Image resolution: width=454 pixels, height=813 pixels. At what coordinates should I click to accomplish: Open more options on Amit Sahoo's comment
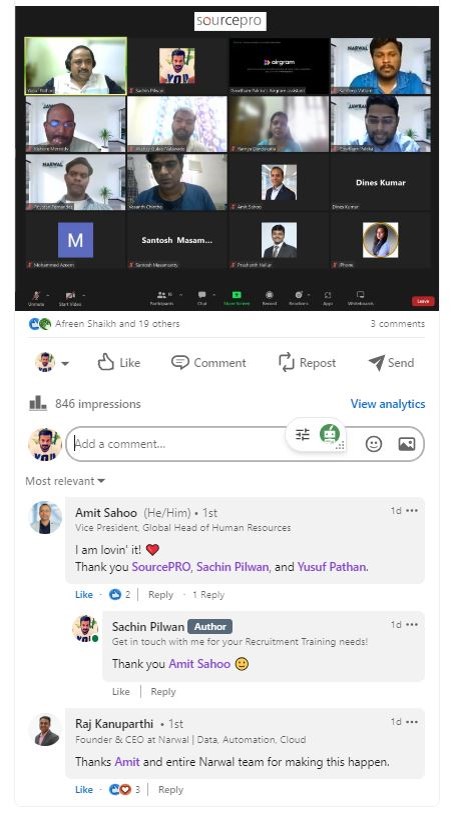[412, 511]
